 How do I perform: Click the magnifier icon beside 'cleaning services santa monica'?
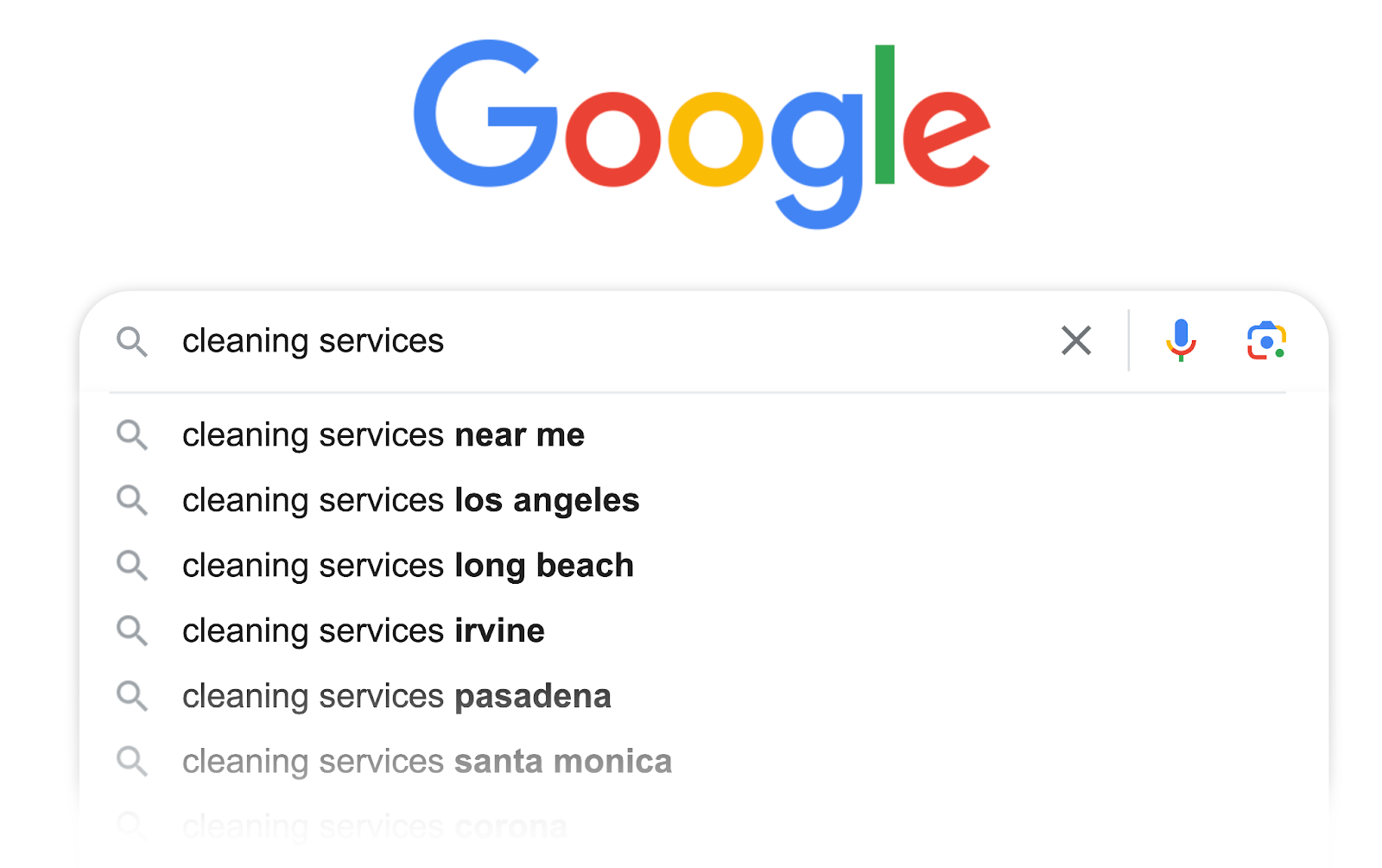132,762
